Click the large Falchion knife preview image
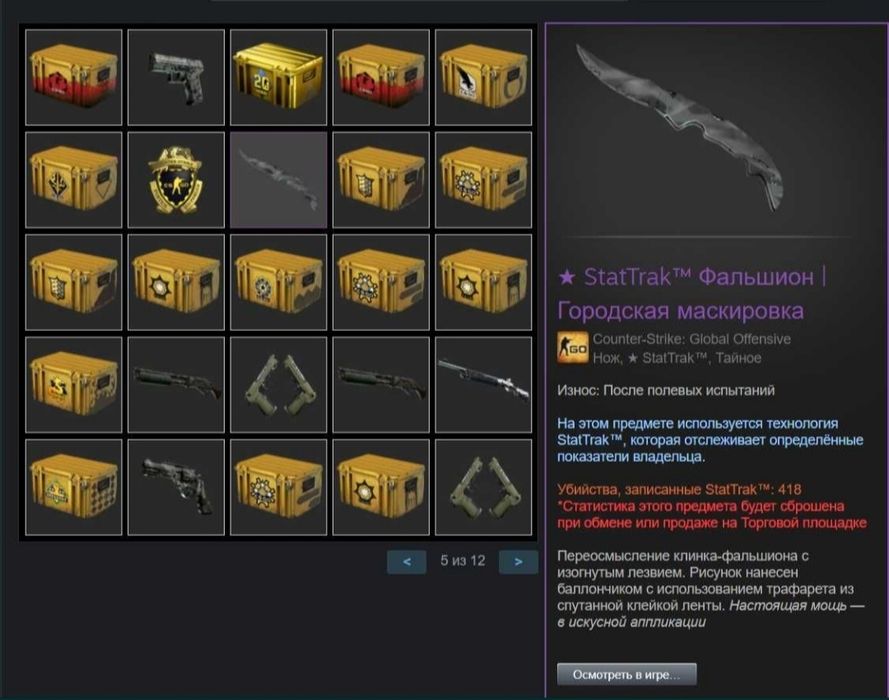The image size is (889, 700). (x=680, y=128)
